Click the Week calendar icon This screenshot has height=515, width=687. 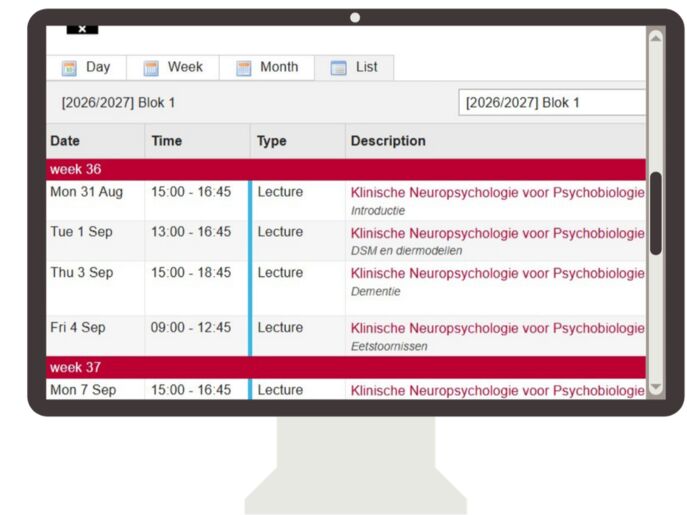coord(151,68)
